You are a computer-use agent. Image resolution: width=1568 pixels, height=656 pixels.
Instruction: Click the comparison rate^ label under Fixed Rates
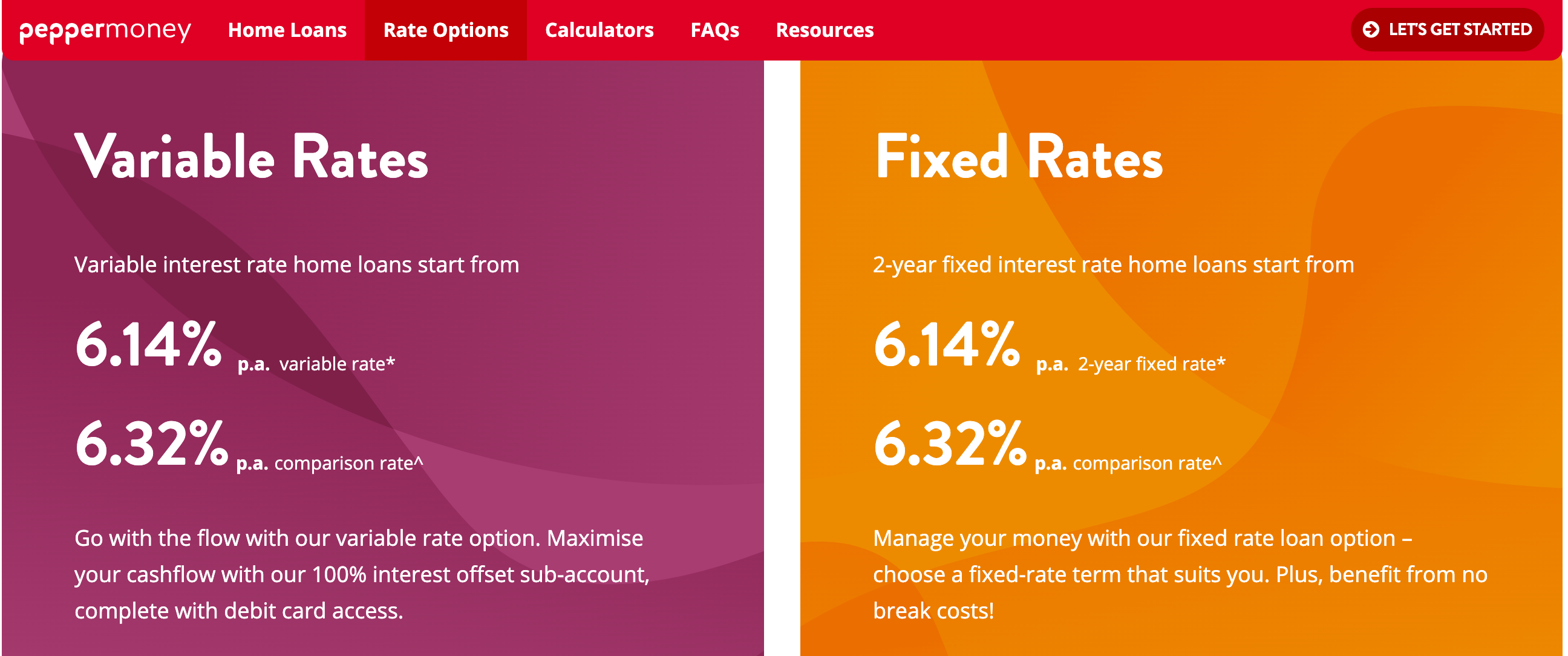tap(1148, 463)
